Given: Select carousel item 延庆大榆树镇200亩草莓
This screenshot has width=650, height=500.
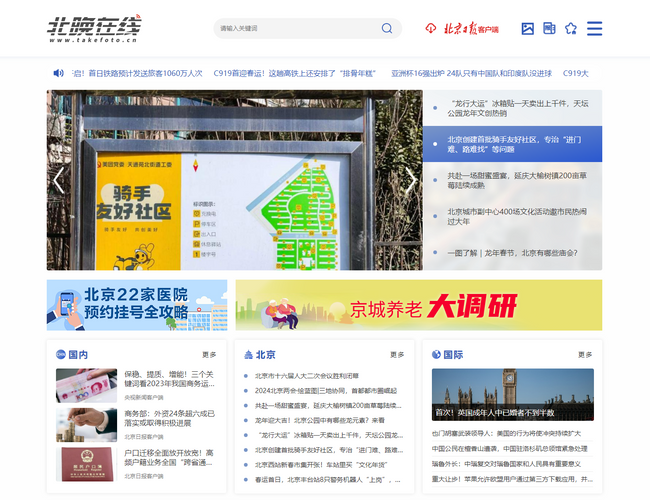Looking at the screenshot, I should (x=512, y=180).
